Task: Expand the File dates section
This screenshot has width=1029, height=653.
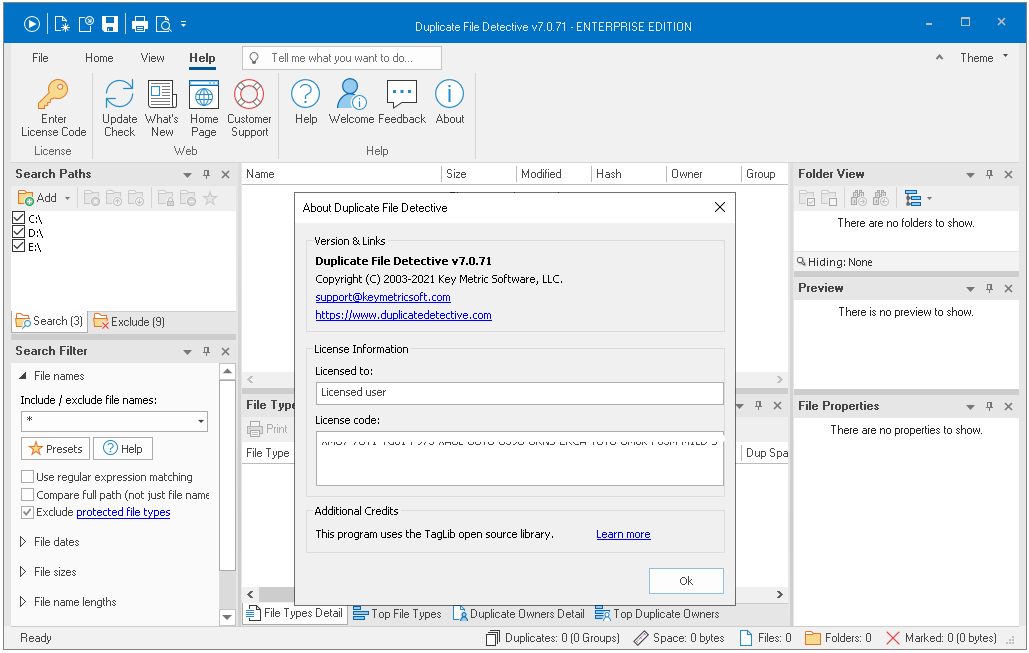Action: point(23,542)
